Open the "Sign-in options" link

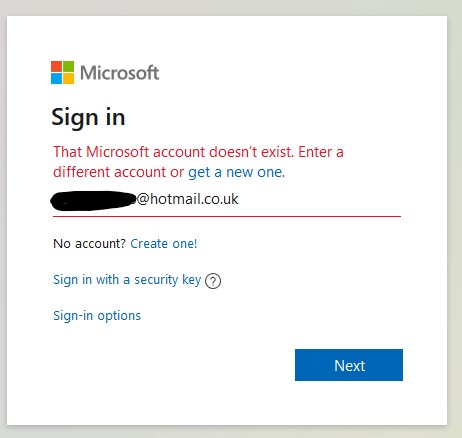97,316
